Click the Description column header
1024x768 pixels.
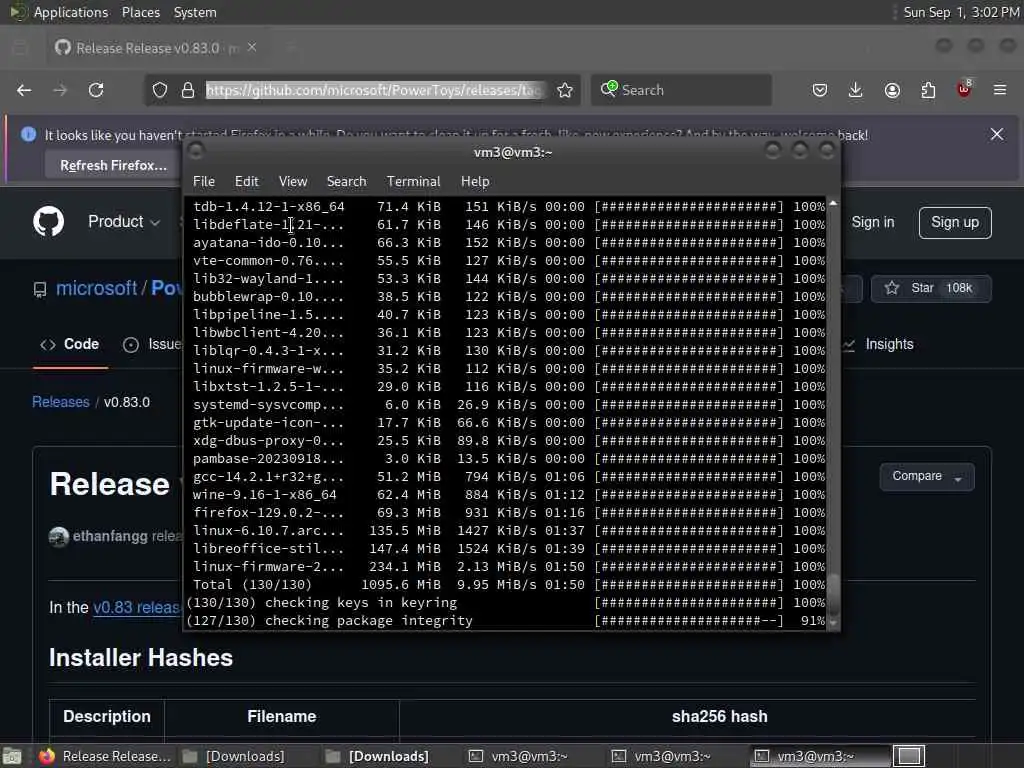click(106, 716)
